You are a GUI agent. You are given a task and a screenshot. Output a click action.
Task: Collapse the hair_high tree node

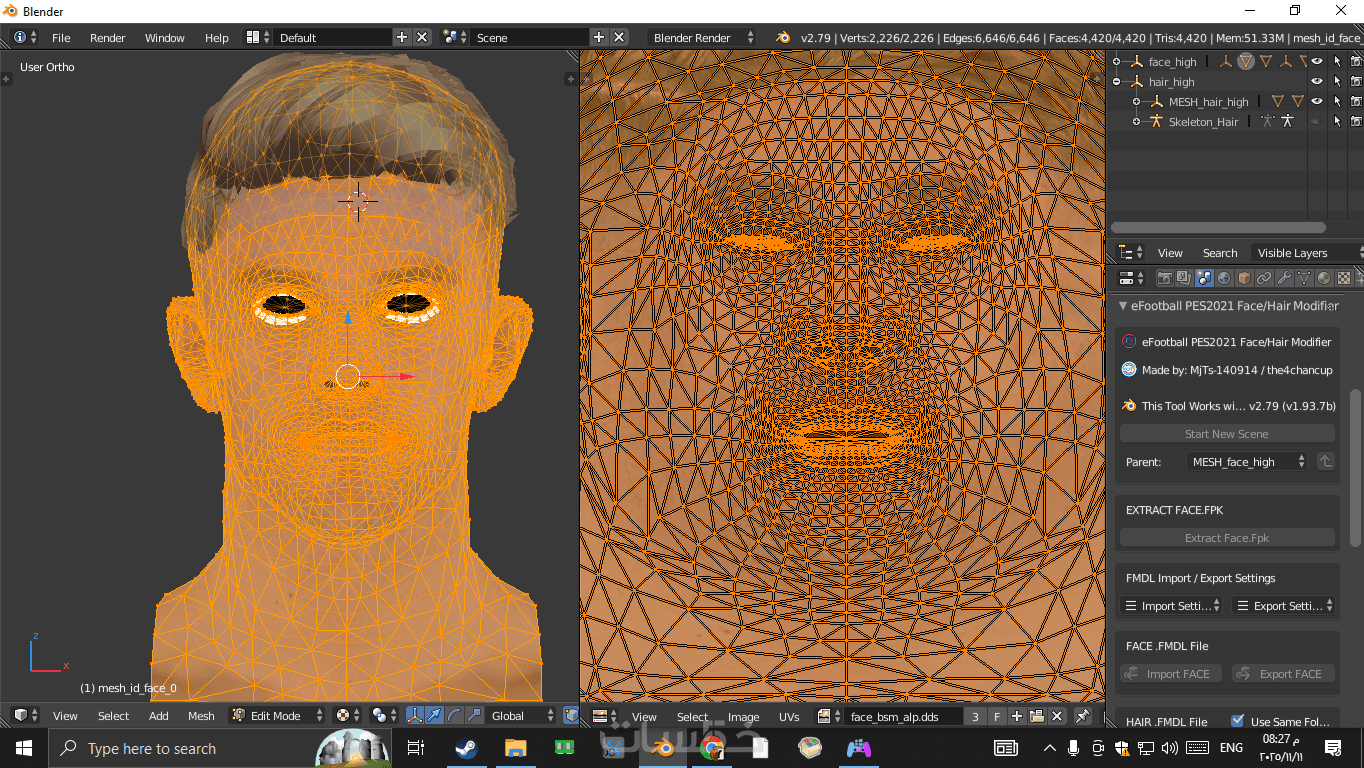tap(1117, 82)
